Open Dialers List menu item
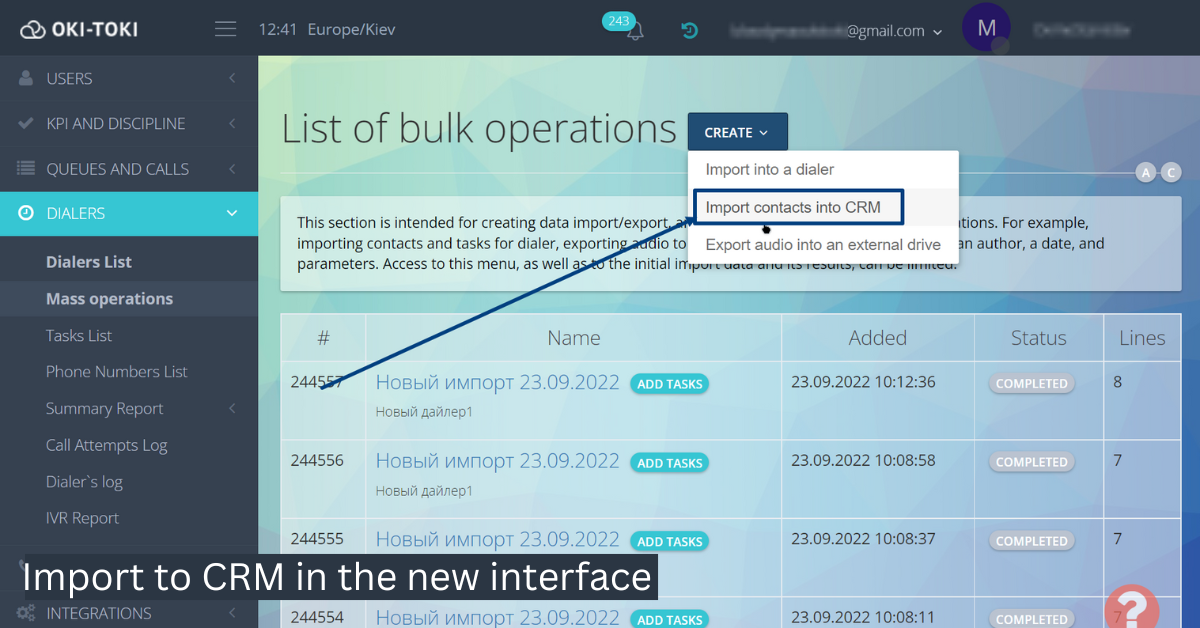 [x=89, y=262]
